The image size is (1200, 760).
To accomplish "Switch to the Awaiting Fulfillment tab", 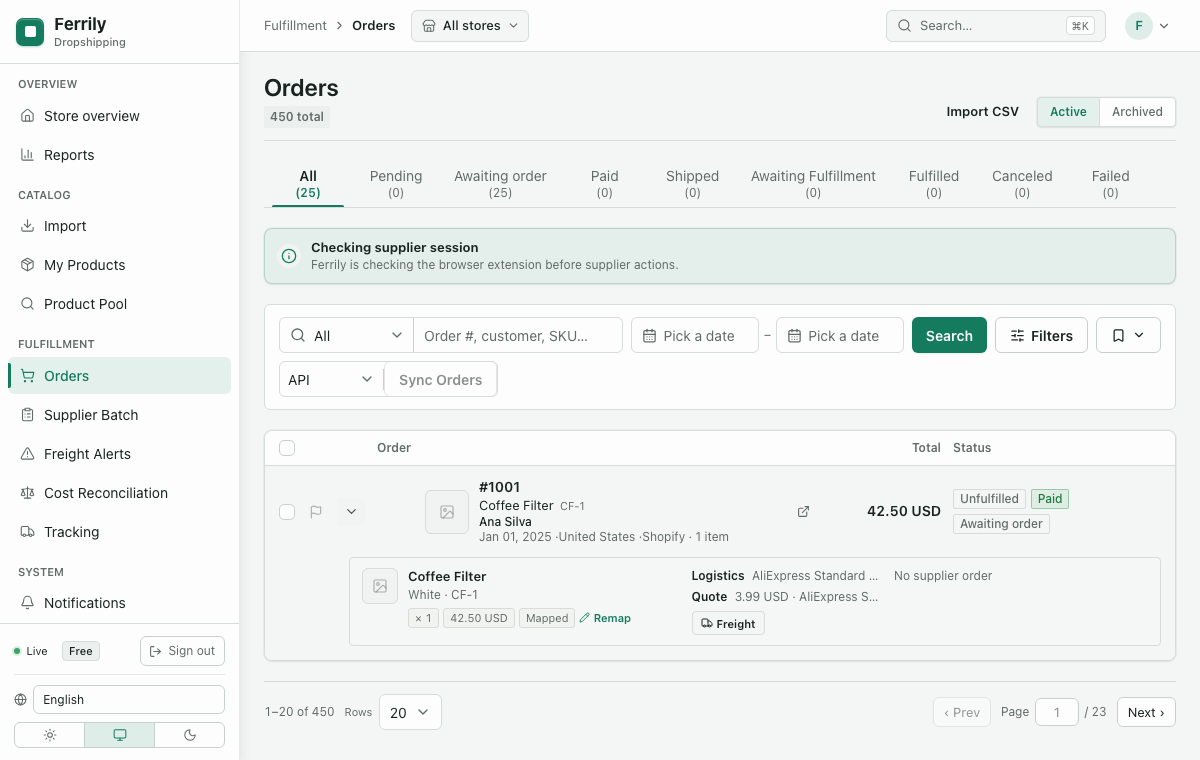I will 813,184.
